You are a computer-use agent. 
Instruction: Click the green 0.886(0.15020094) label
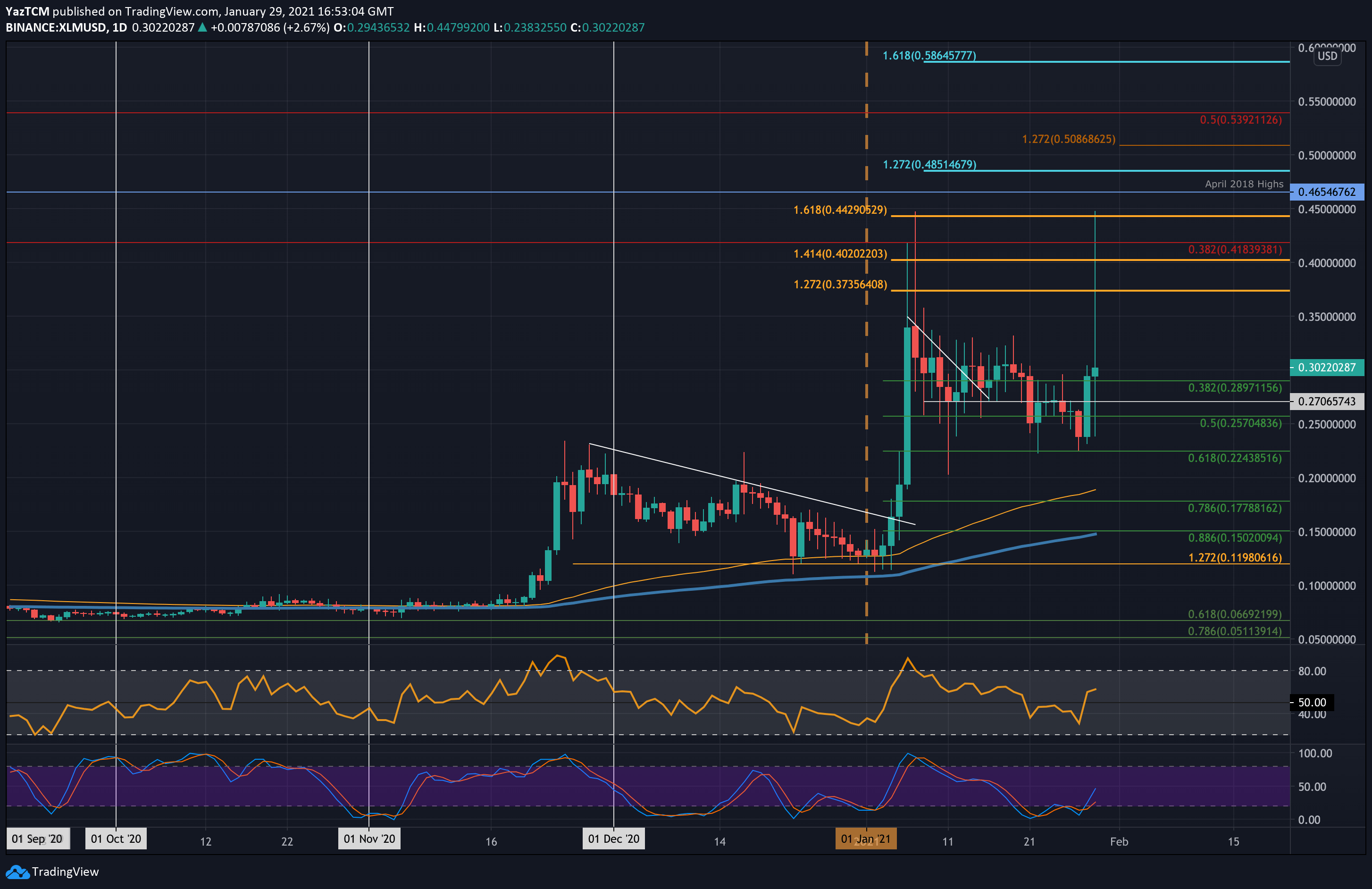(1235, 537)
